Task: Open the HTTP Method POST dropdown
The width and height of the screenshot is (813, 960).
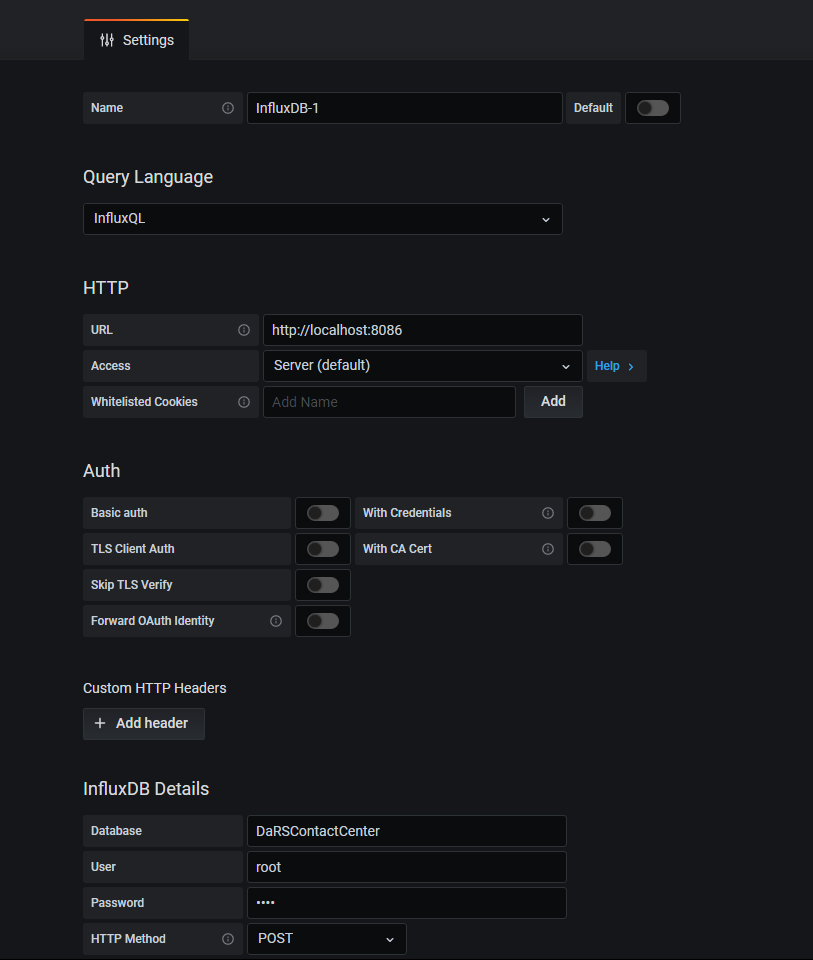Action: (326, 939)
